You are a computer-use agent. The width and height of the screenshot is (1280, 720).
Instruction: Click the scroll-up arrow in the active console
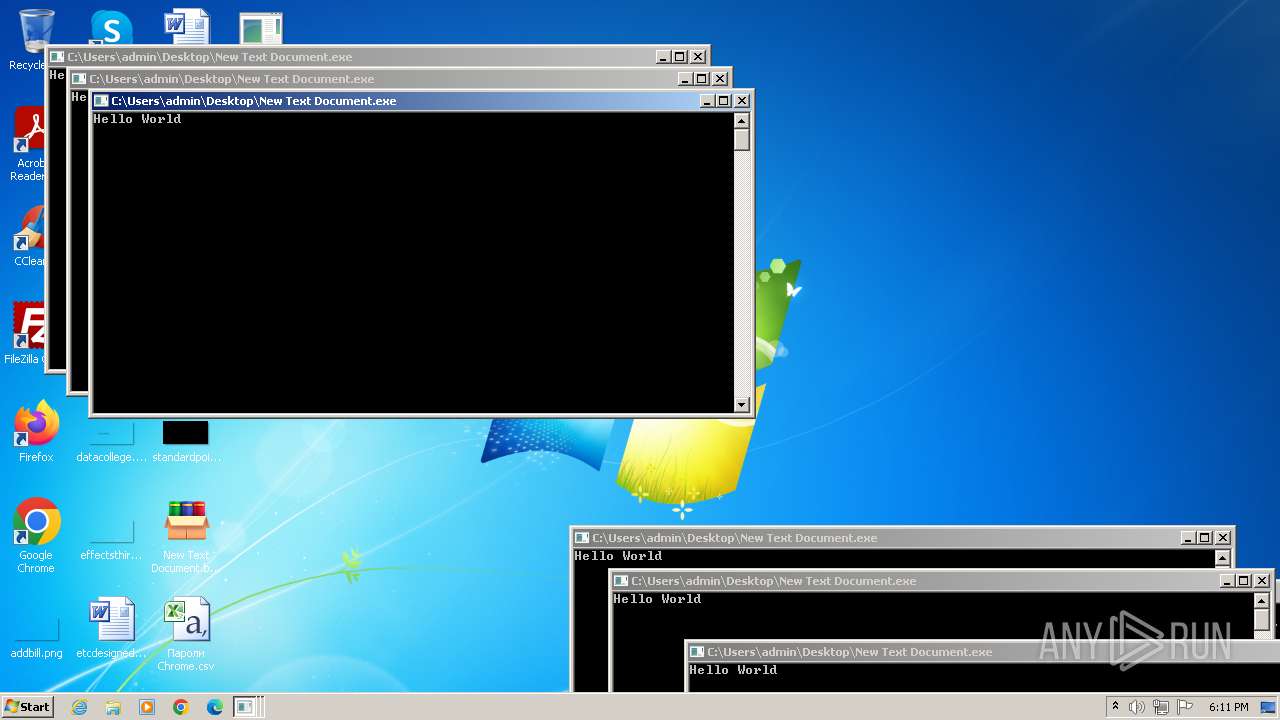coord(742,121)
